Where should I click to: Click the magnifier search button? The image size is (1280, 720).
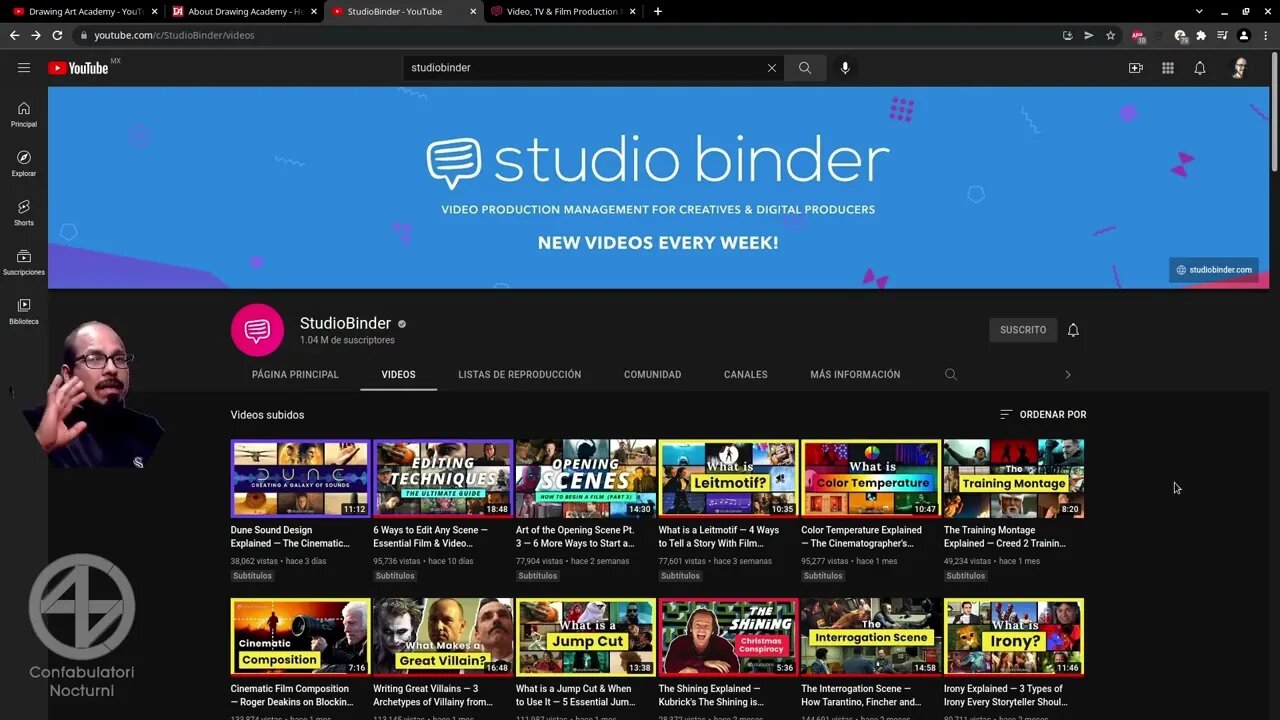pyautogui.click(x=805, y=68)
